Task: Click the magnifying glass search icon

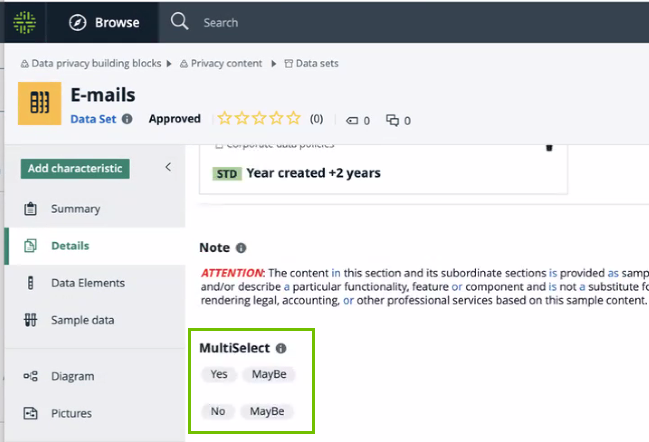Action: click(180, 21)
